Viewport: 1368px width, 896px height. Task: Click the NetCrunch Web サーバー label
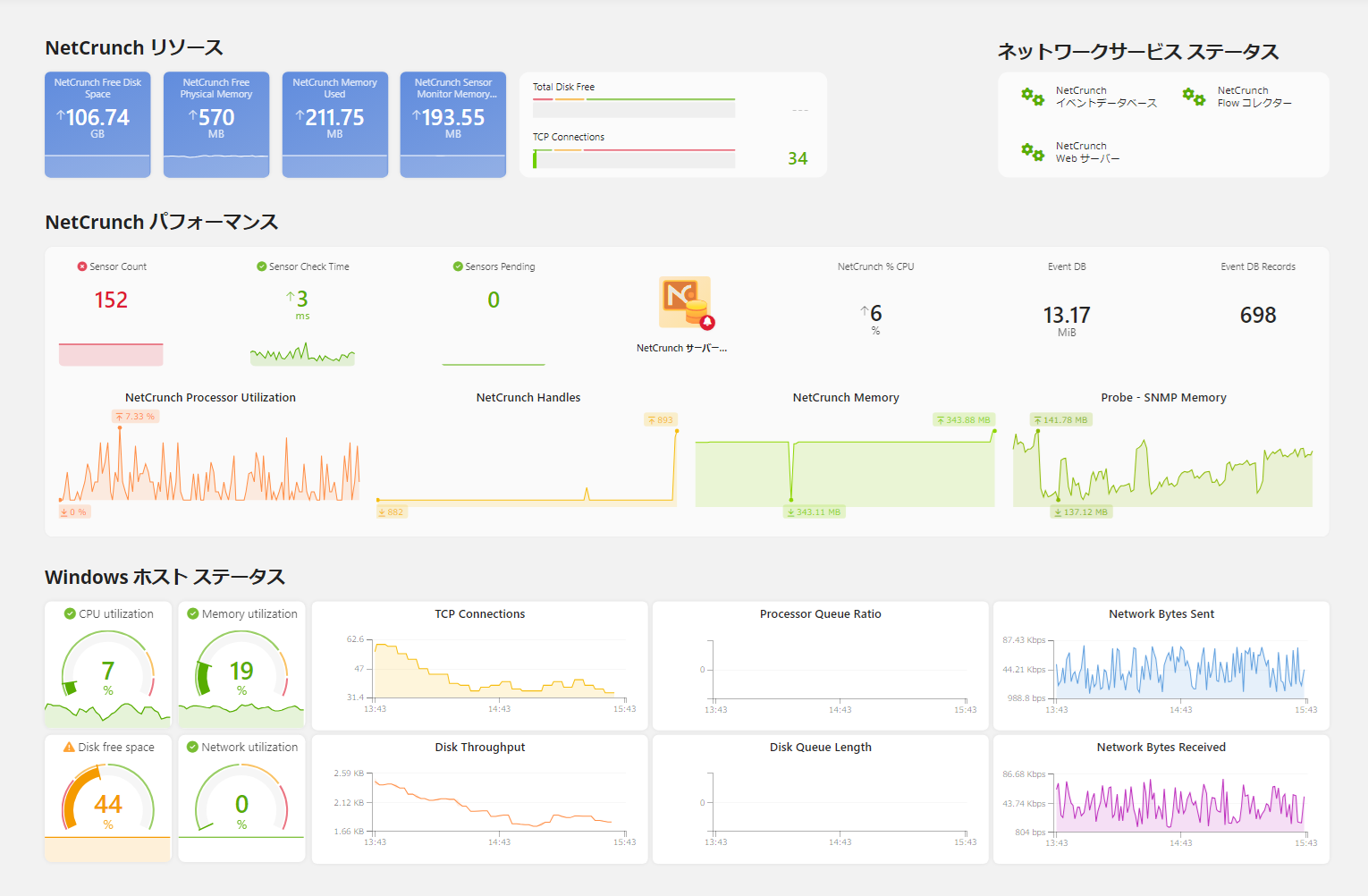[x=1087, y=152]
